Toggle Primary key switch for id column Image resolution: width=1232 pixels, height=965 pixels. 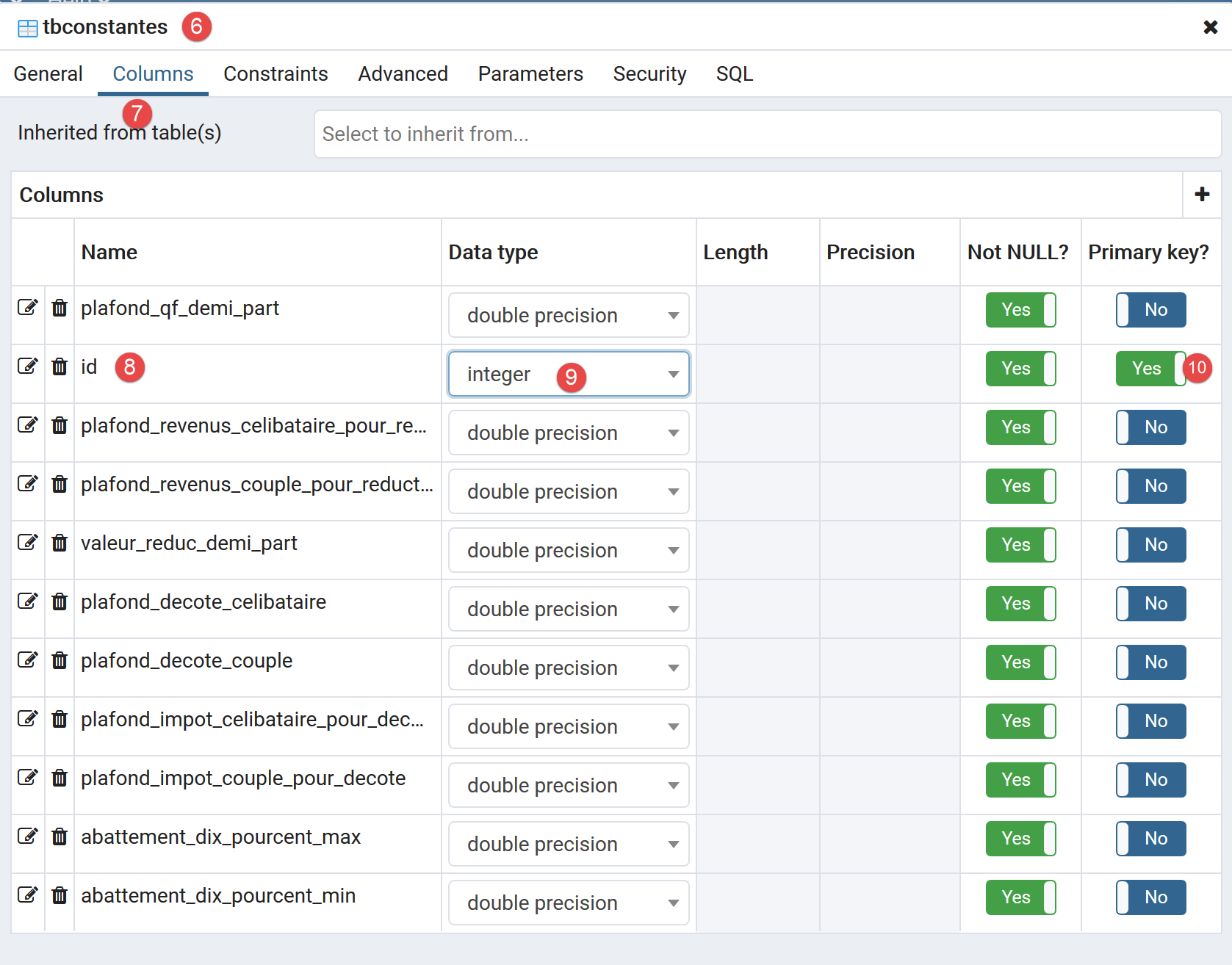pos(1150,369)
